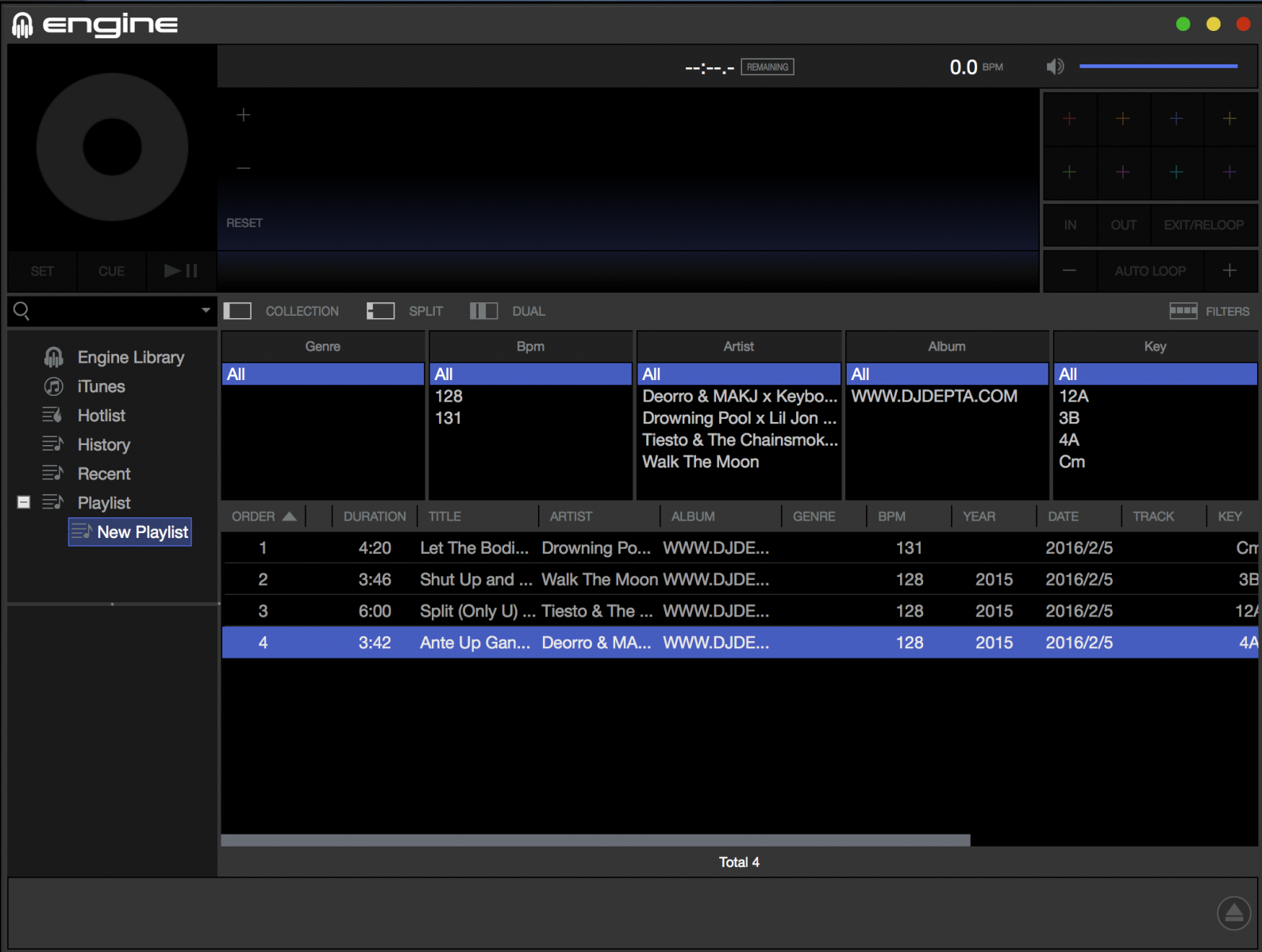The height and width of the screenshot is (952, 1262).
Task: Click the loop IN button
Action: pos(1070,225)
